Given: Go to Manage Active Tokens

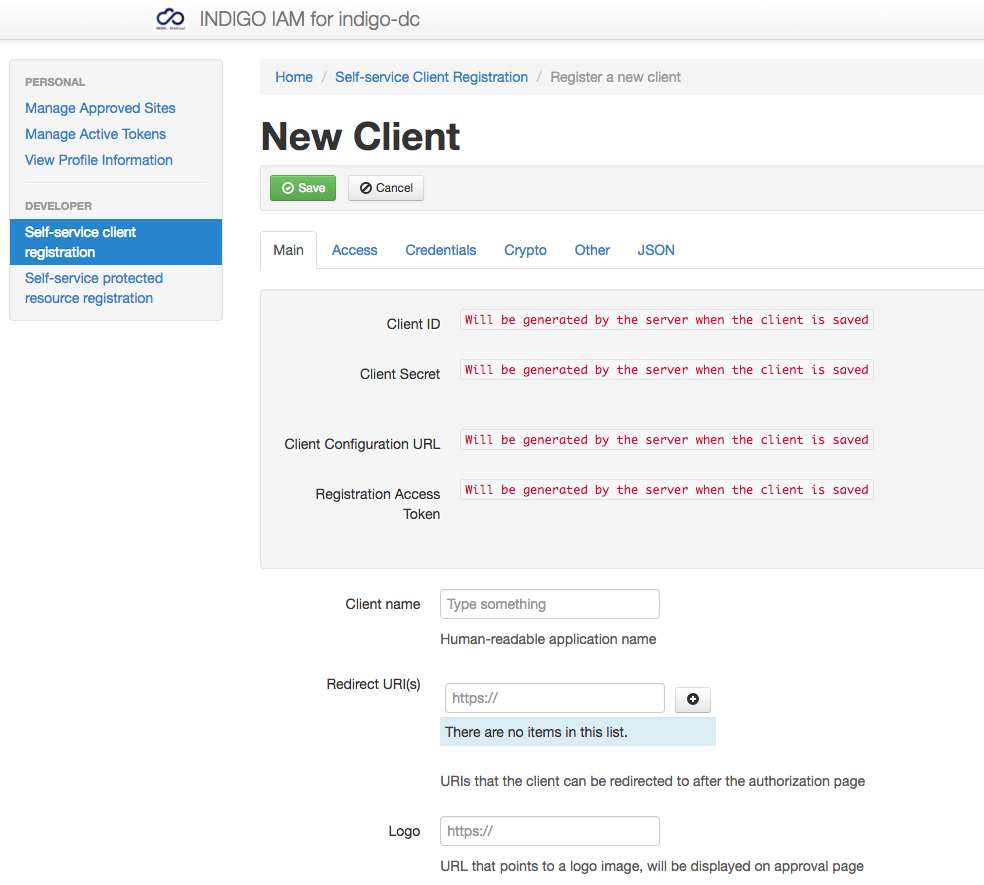Looking at the screenshot, I should (x=95, y=134).
